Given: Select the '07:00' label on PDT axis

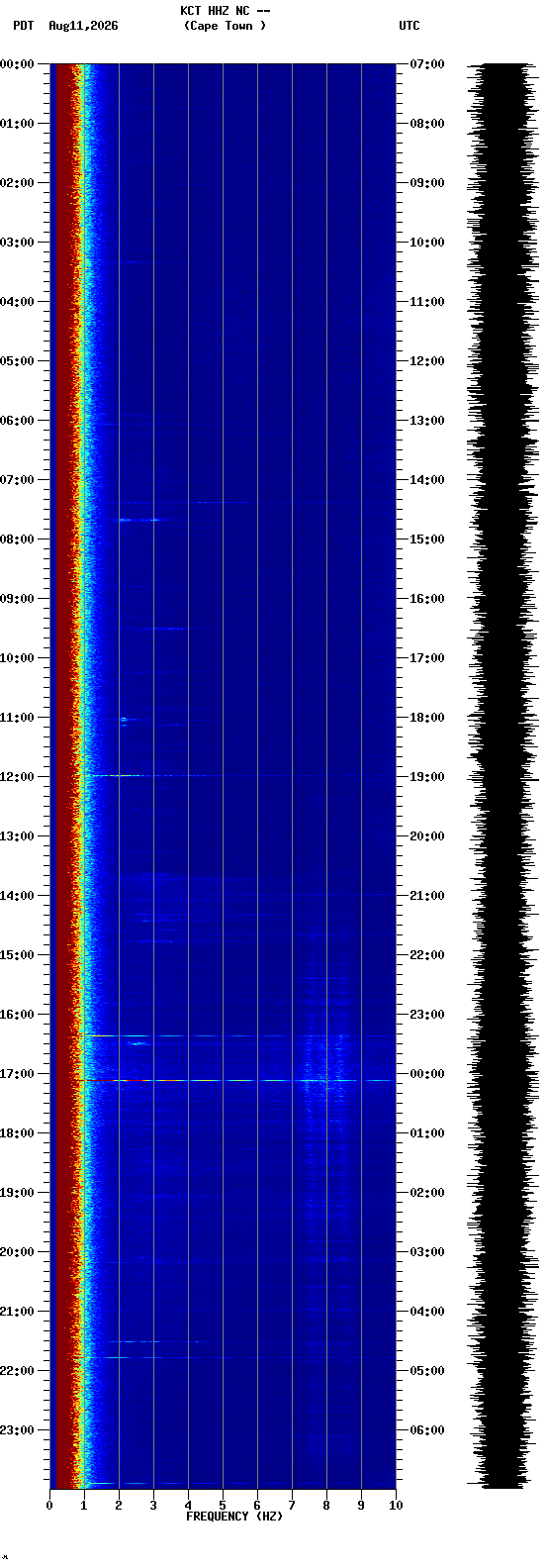Looking at the screenshot, I should pos(17,480).
